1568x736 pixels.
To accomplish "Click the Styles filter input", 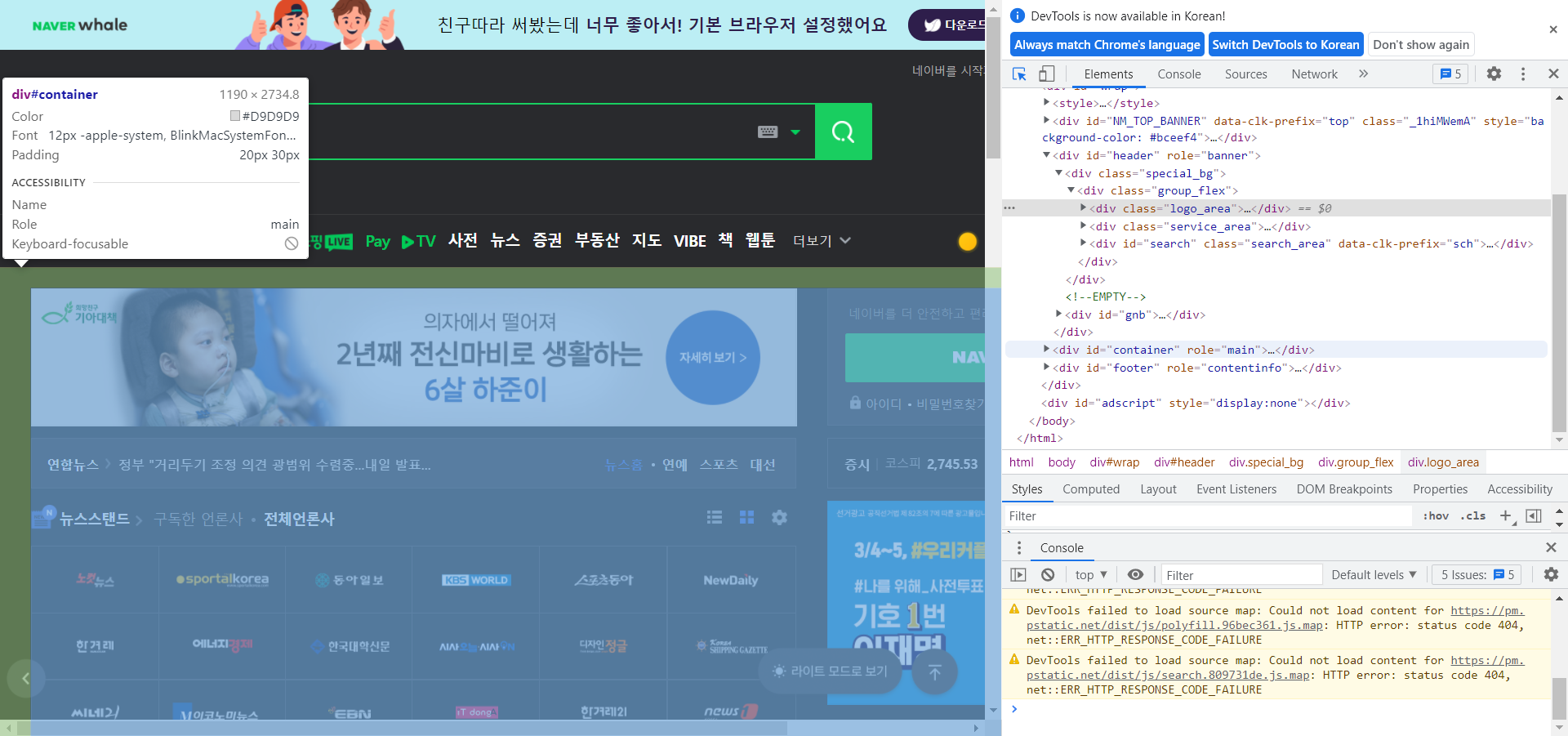I will click(1209, 515).
